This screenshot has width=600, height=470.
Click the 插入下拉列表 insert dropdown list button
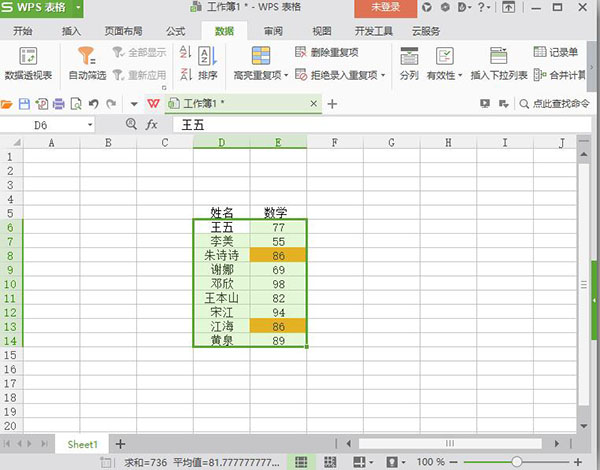pos(499,64)
